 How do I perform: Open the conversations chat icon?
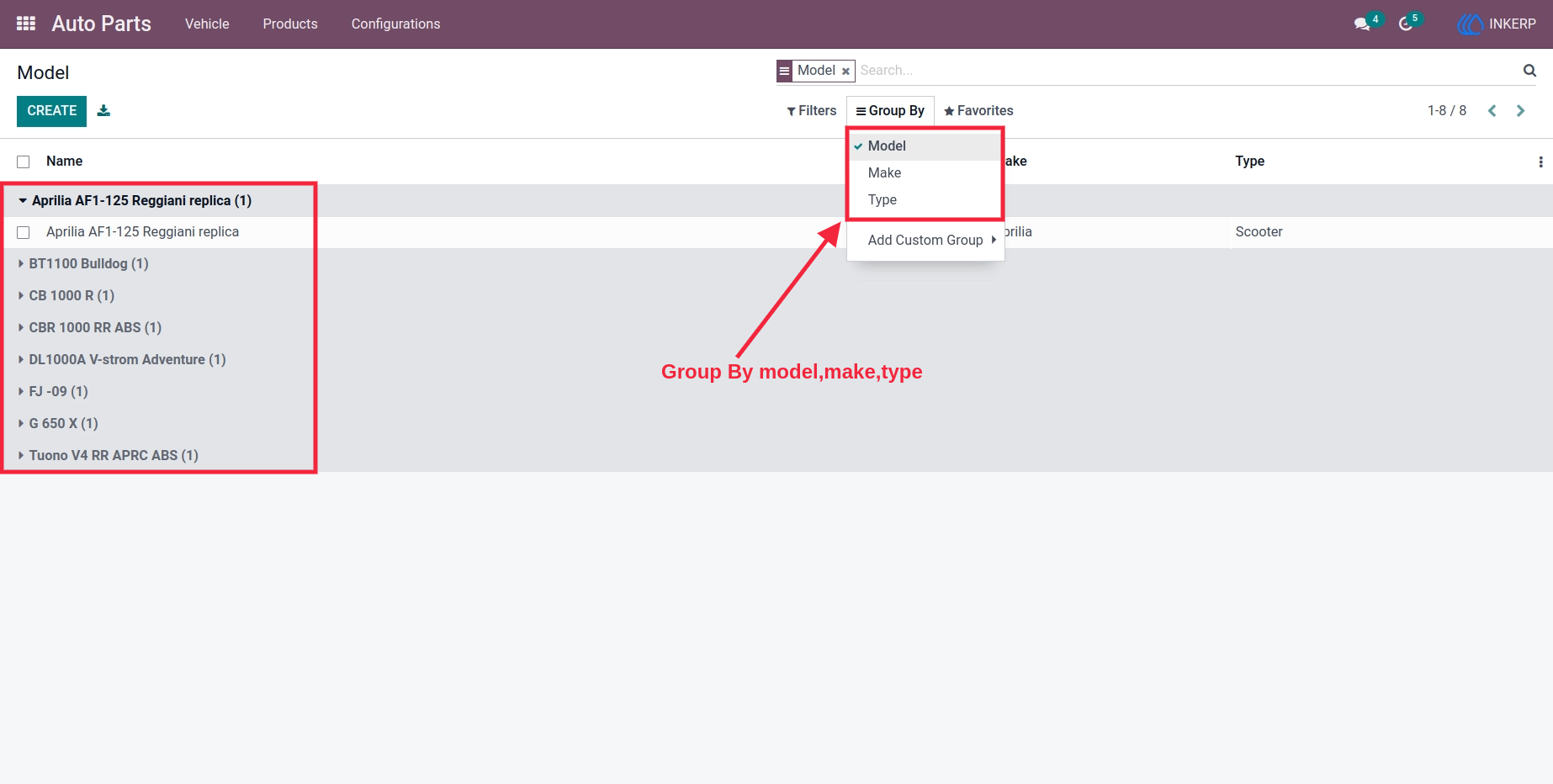pos(1362,24)
